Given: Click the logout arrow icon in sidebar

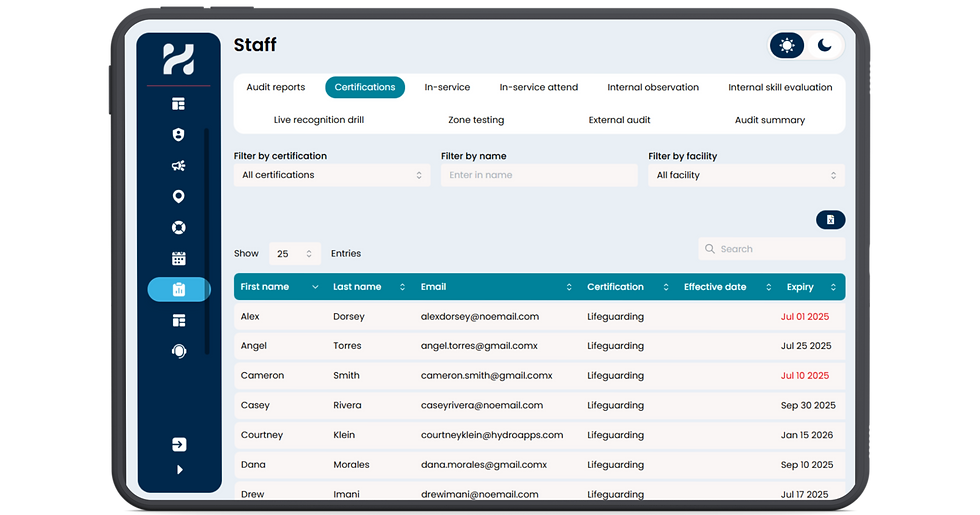Looking at the screenshot, I should coord(179,444).
